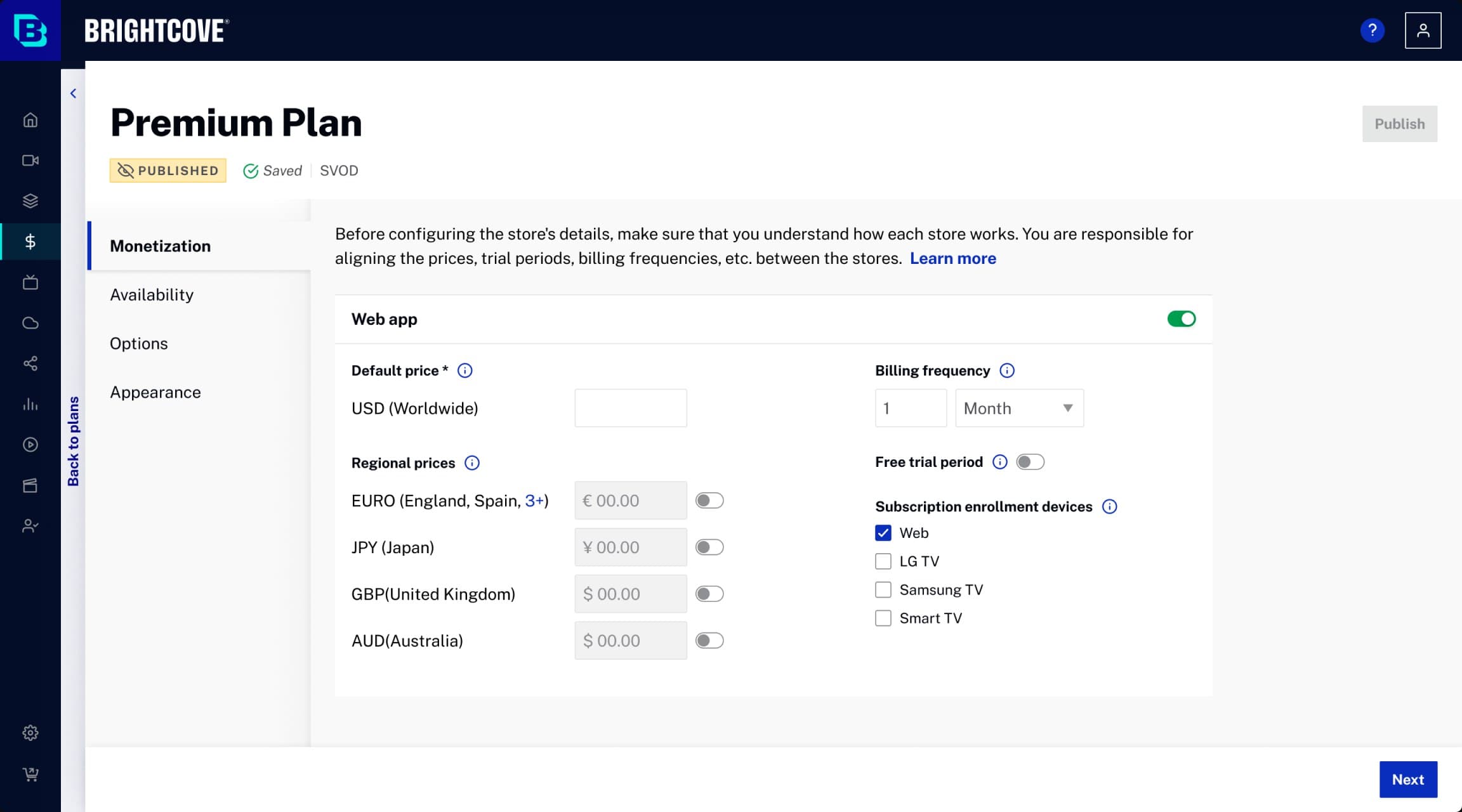The image size is (1462, 812).
Task: Open the layers stack sidebar icon
Action: 30,201
